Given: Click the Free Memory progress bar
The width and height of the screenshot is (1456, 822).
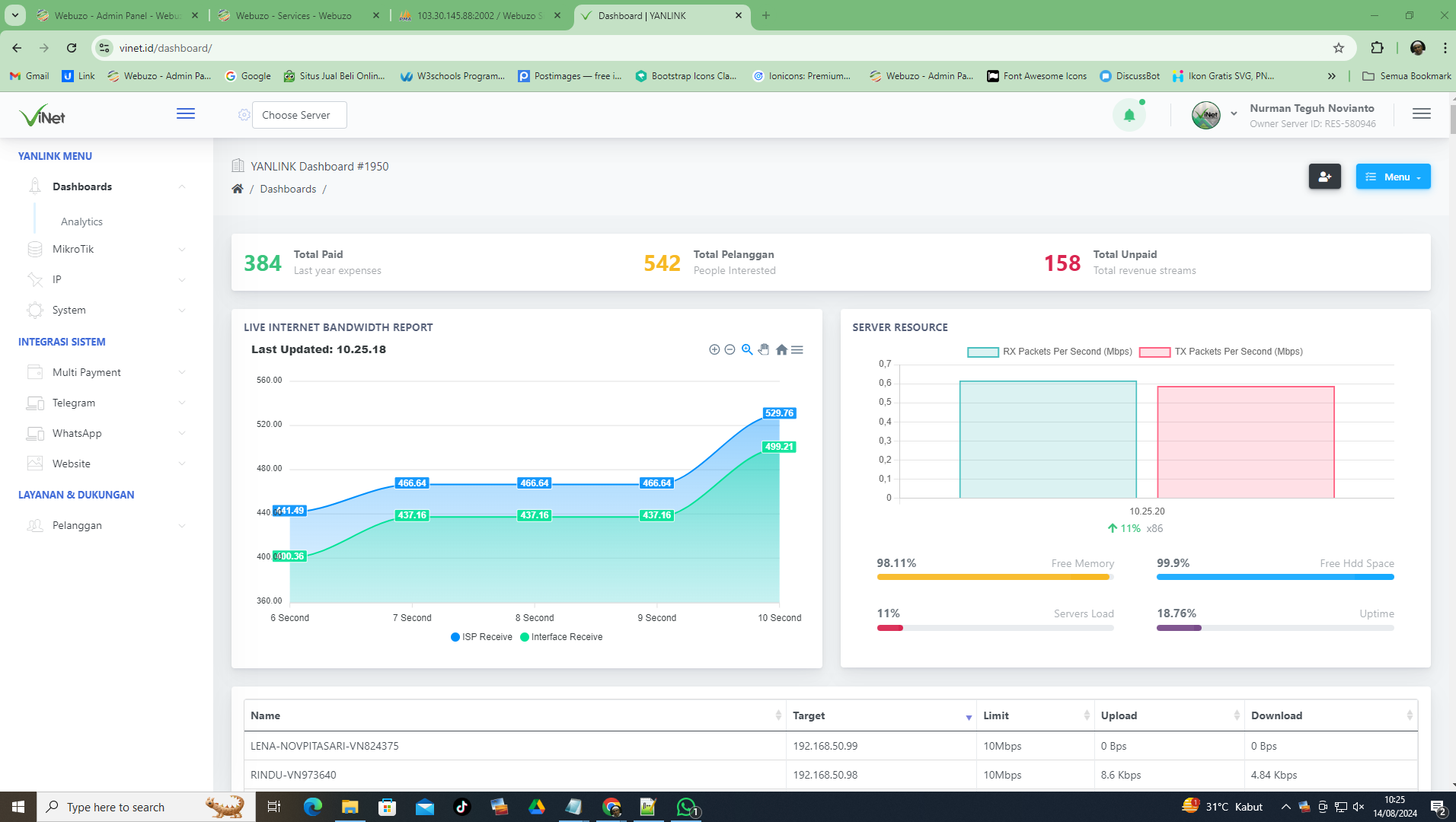Looking at the screenshot, I should tap(995, 577).
